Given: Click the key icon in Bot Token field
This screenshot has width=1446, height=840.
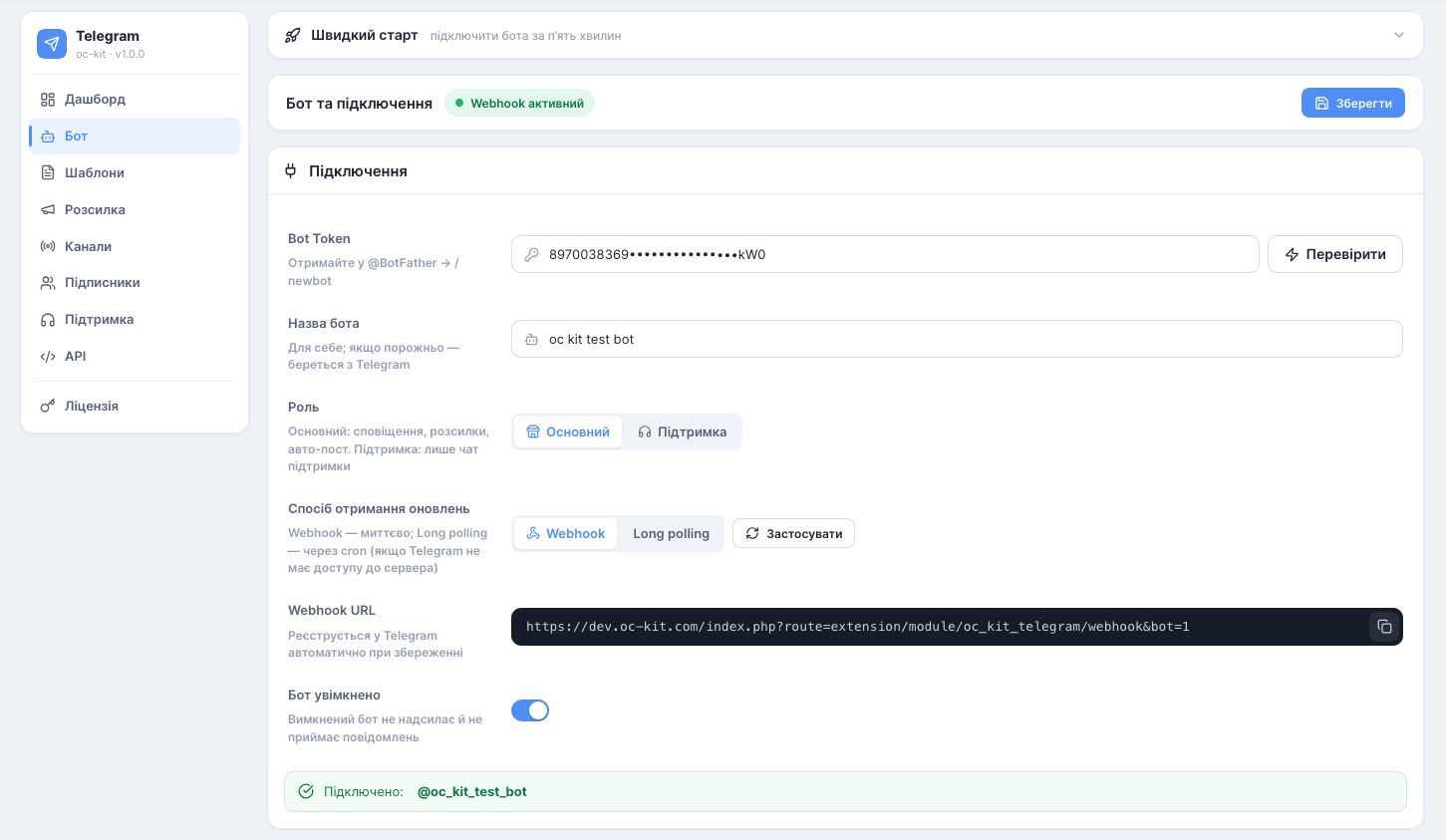Looking at the screenshot, I should (532, 254).
